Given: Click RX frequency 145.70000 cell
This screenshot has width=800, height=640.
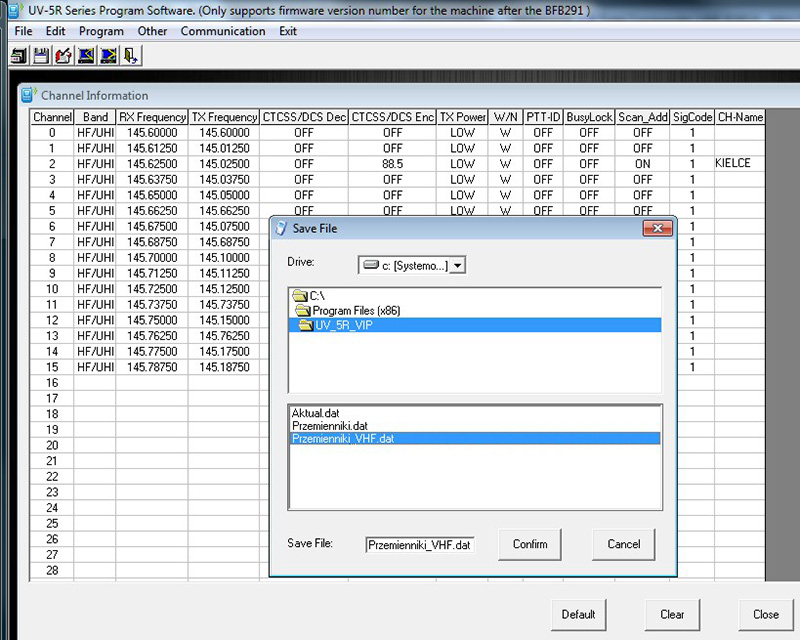Looking at the screenshot, I should tap(152, 258).
